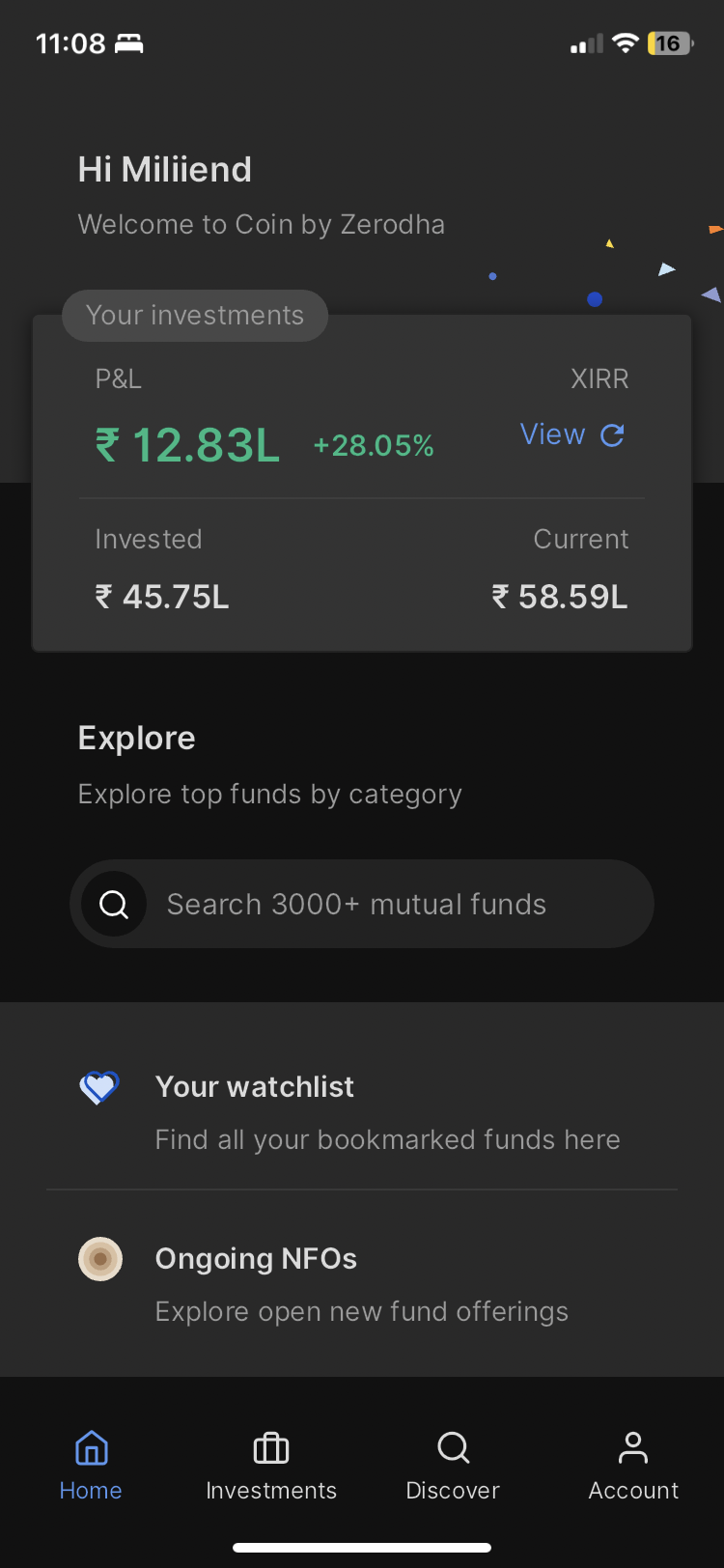The height and width of the screenshot is (1568, 724).
Task: Tap the Account person icon
Action: point(633,1447)
